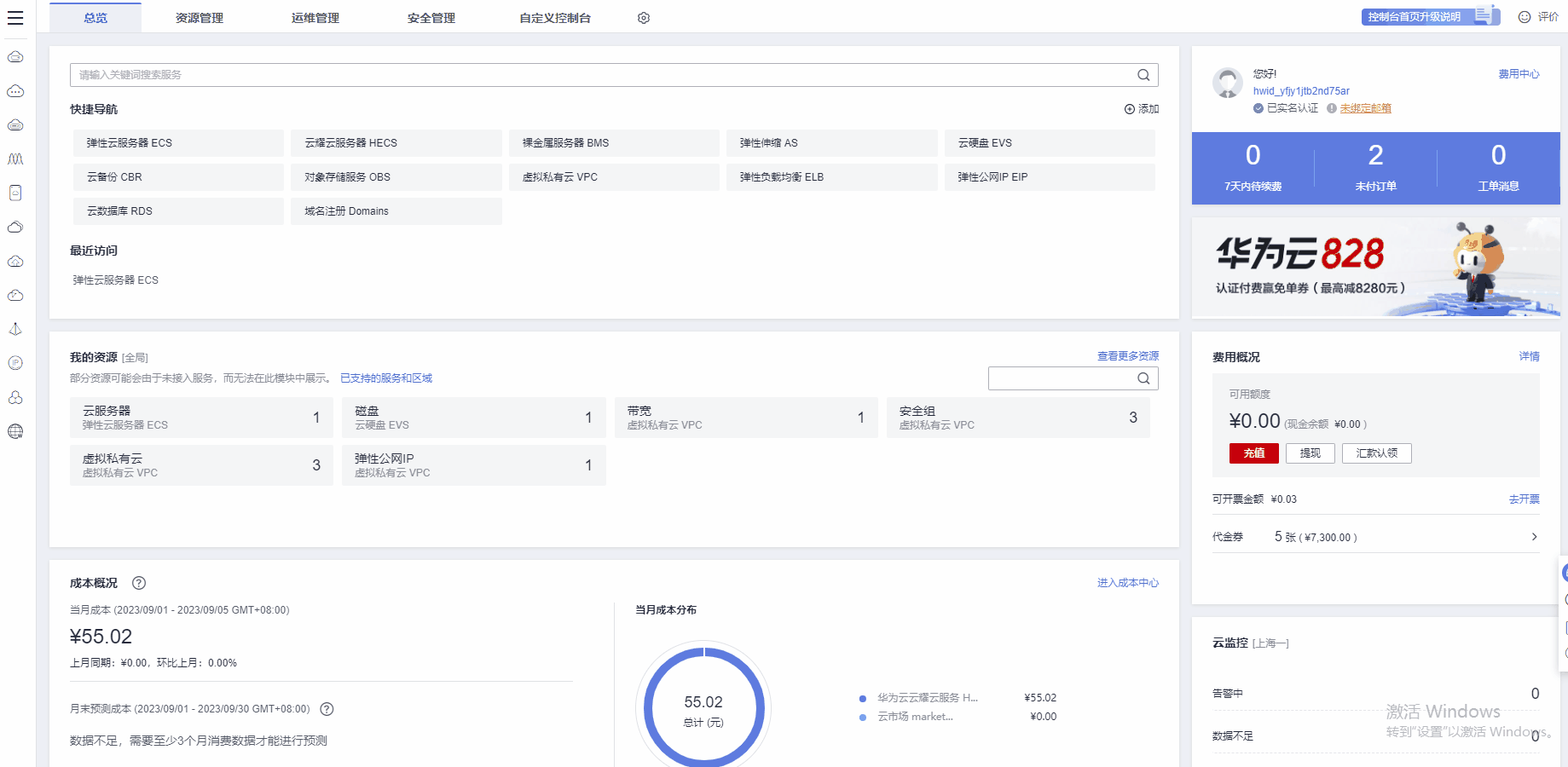Open quick nav 虚拟私有云 VPC
Viewport: 1568px width, 767px height.
[x=614, y=177]
